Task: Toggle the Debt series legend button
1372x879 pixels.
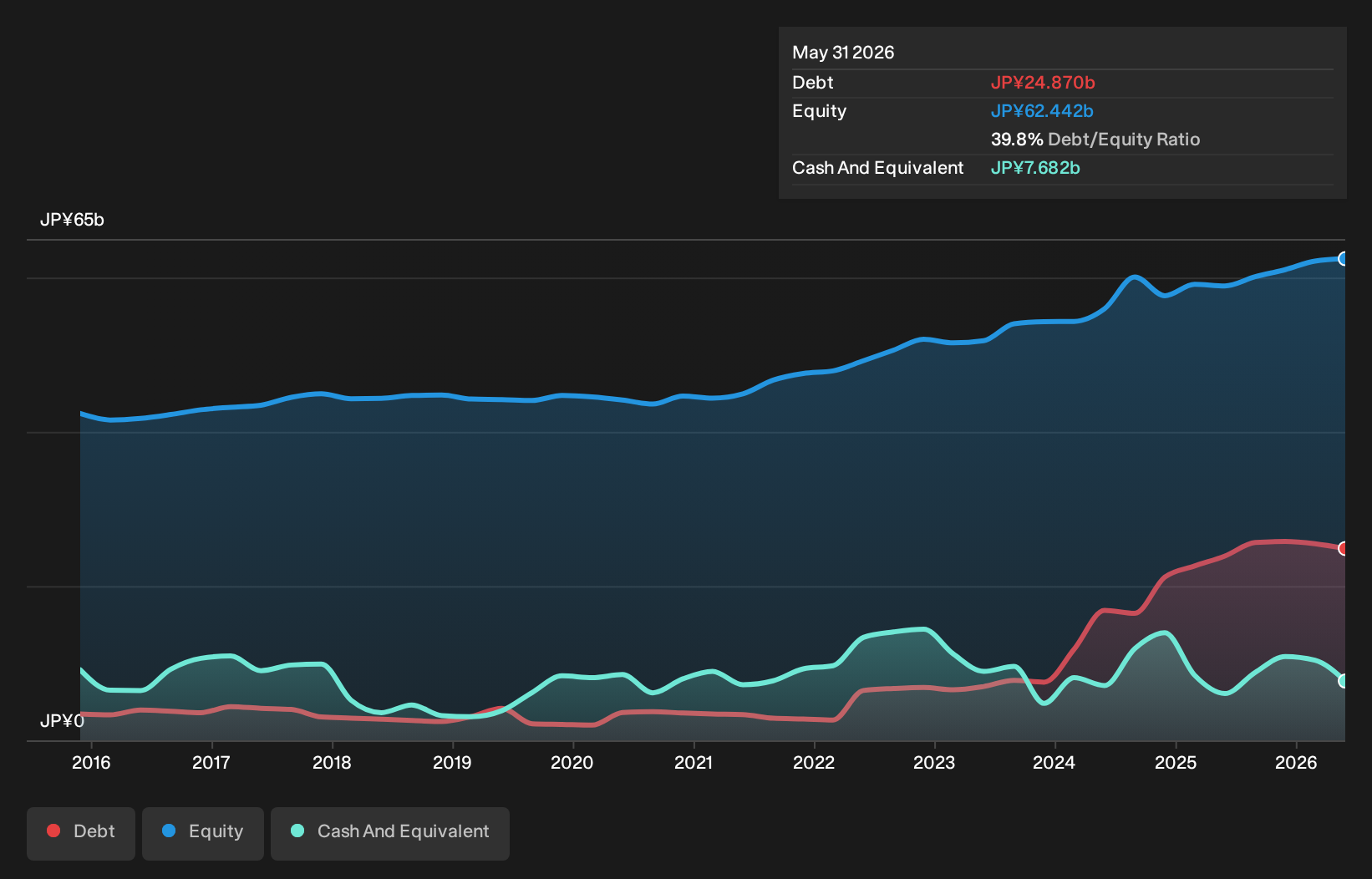Action: [81, 833]
